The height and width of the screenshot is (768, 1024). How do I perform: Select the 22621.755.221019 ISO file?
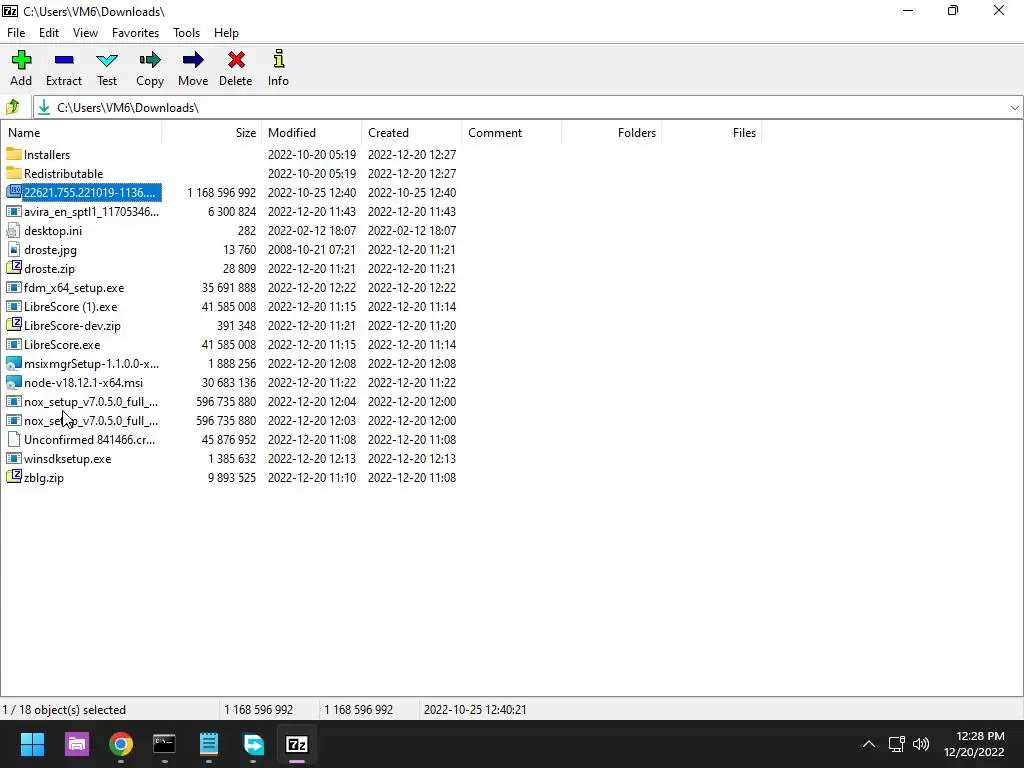[89, 193]
